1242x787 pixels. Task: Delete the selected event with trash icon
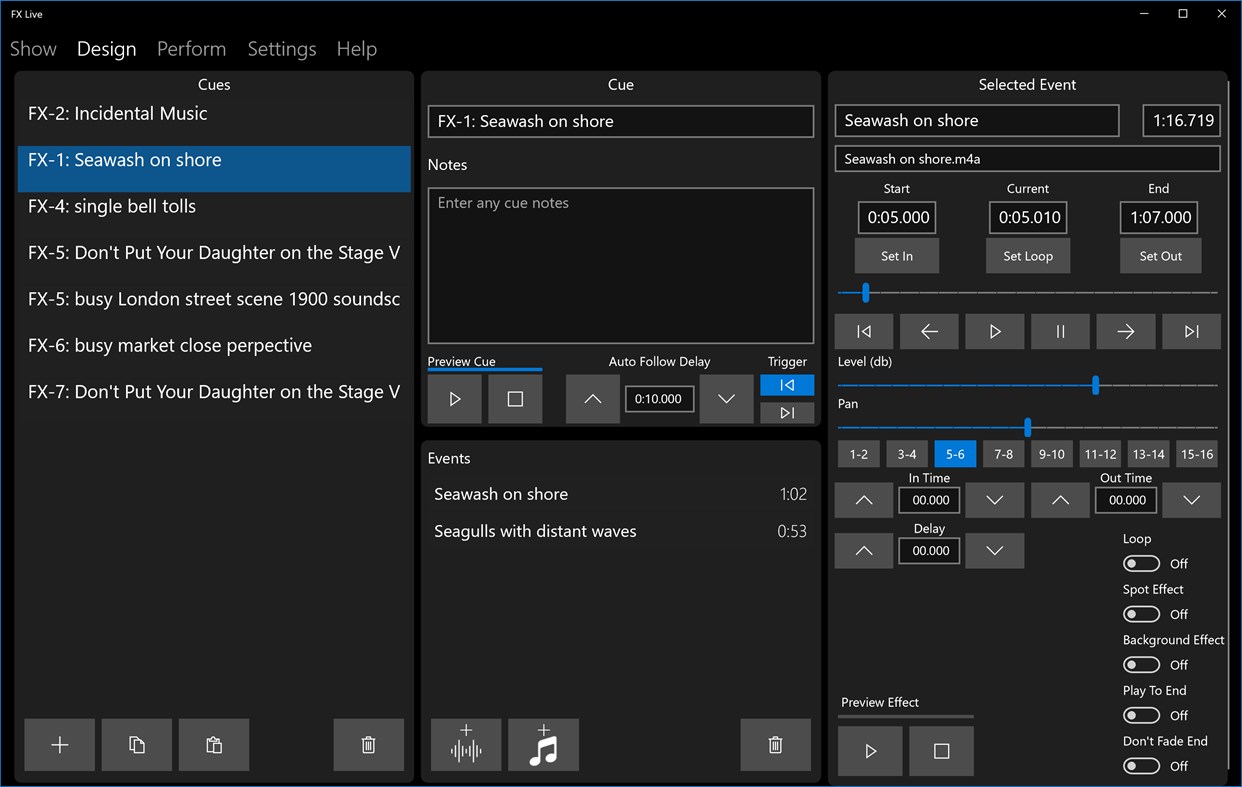tap(775, 744)
